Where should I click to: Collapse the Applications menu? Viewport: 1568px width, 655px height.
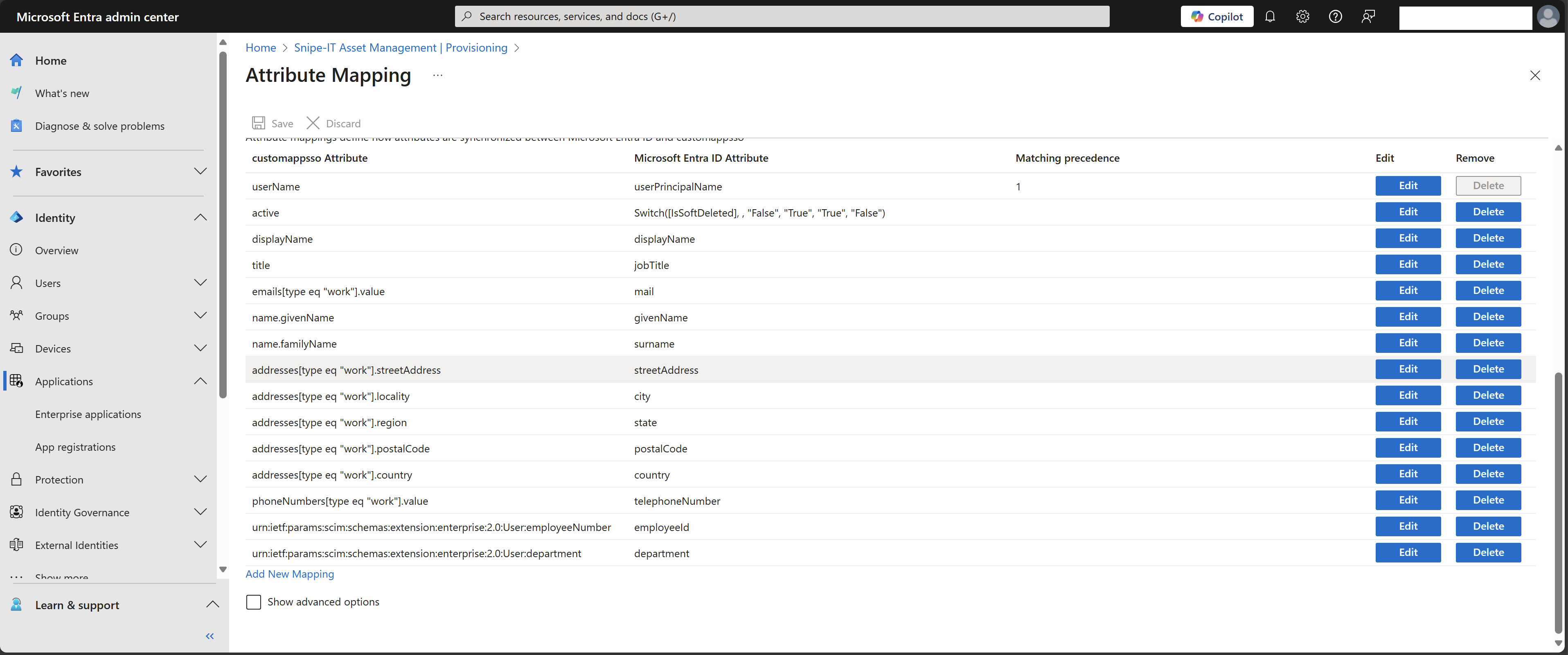tap(200, 381)
